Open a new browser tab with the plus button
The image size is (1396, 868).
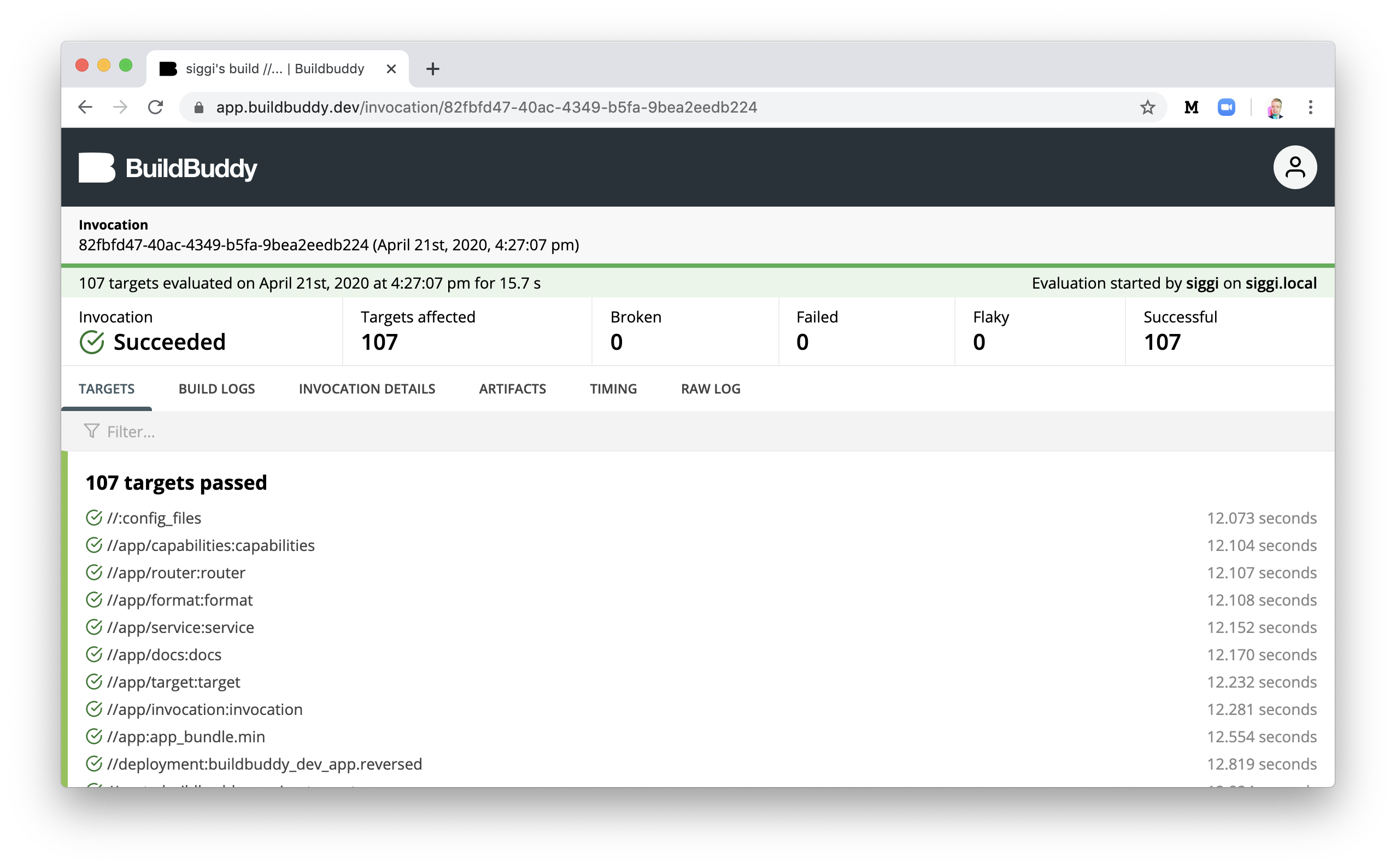click(433, 69)
